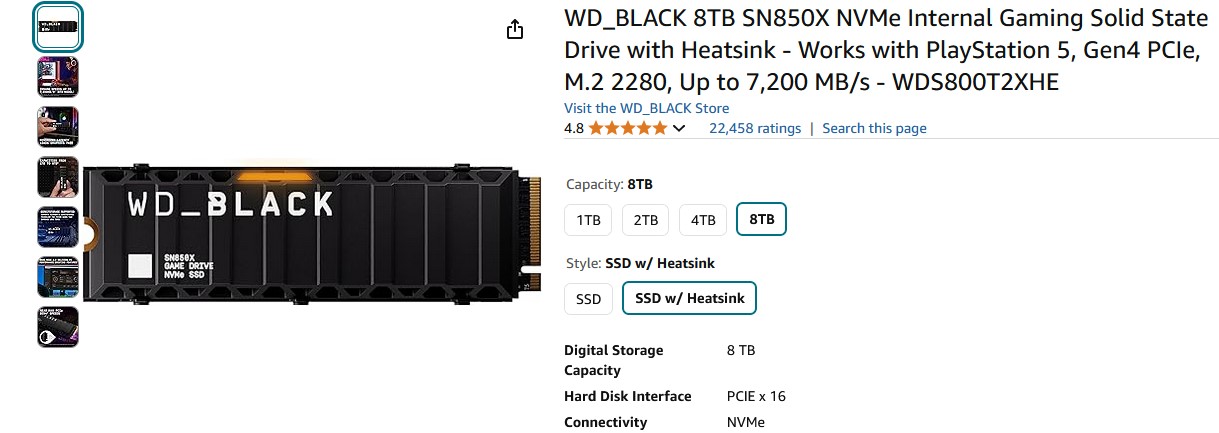This screenshot has height=433, width=1219.
Task: Click the 4.8 rating number
Action: coord(574,128)
